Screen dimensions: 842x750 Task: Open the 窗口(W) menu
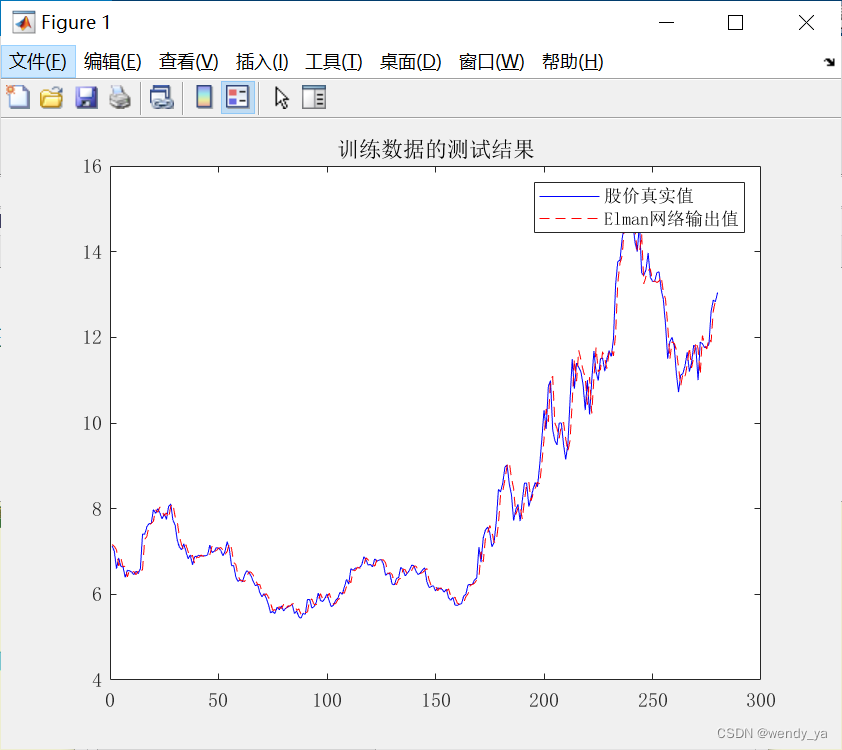(x=491, y=62)
